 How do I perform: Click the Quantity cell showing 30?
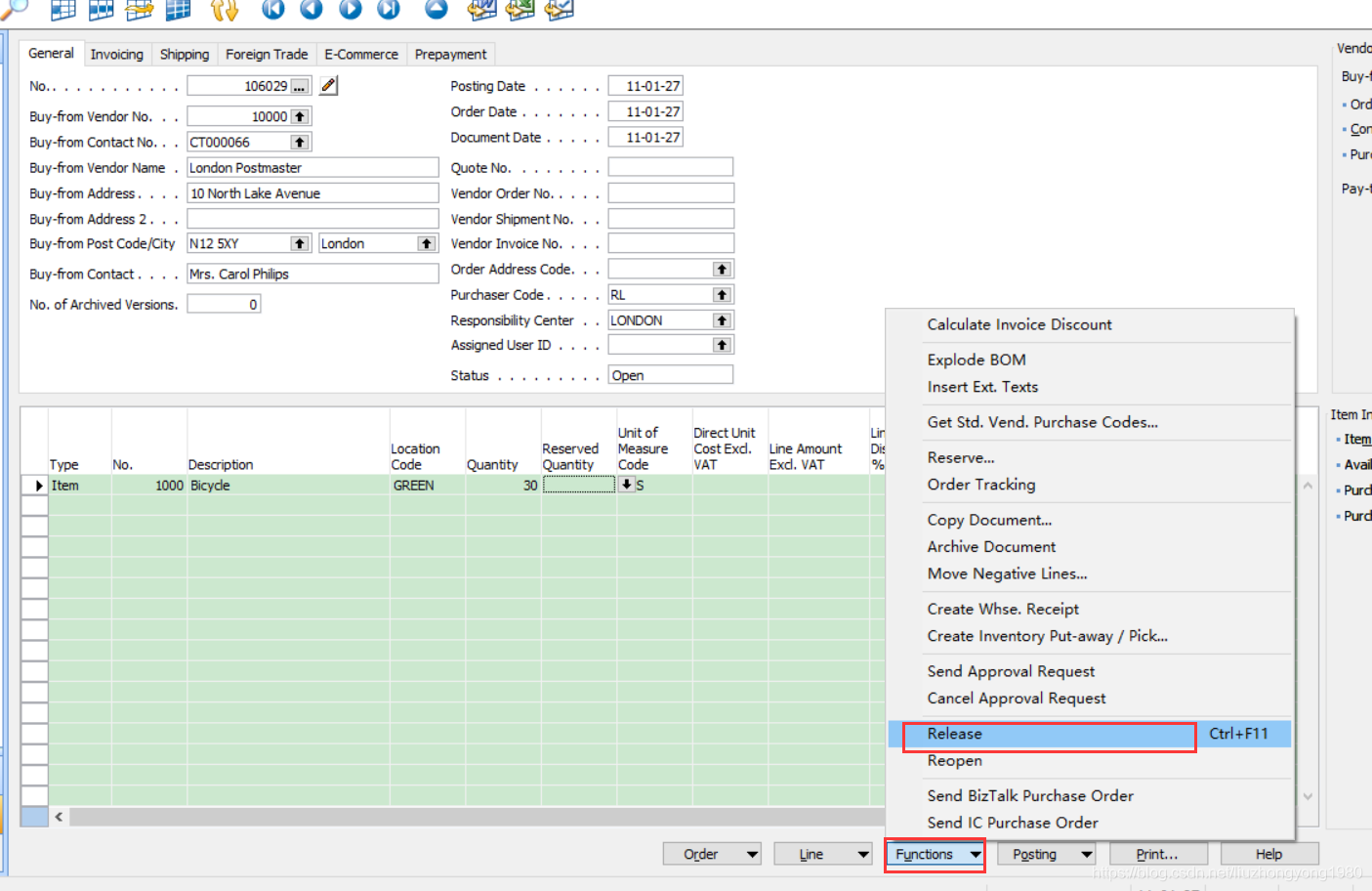coord(503,486)
